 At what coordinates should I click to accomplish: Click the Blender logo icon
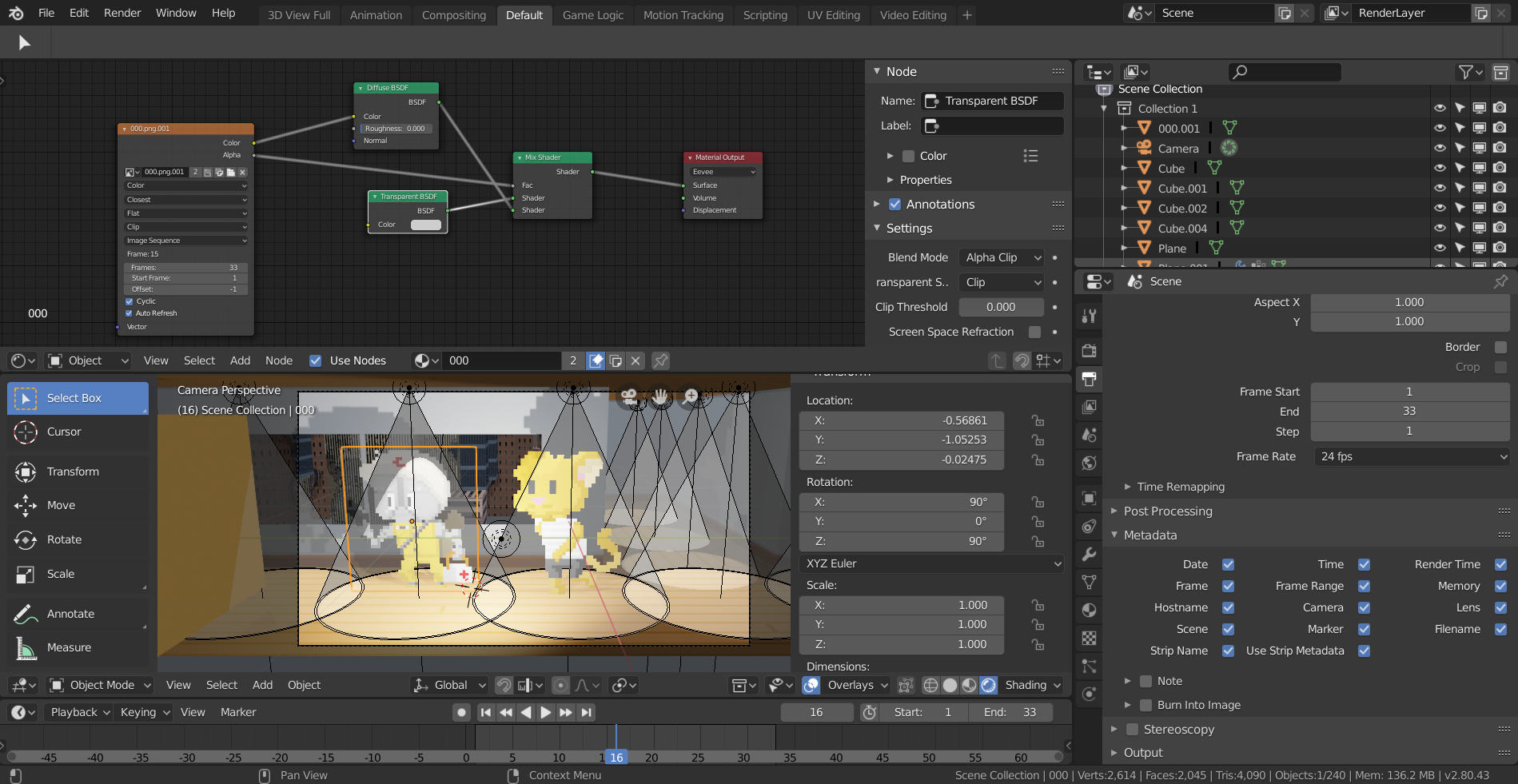point(16,13)
